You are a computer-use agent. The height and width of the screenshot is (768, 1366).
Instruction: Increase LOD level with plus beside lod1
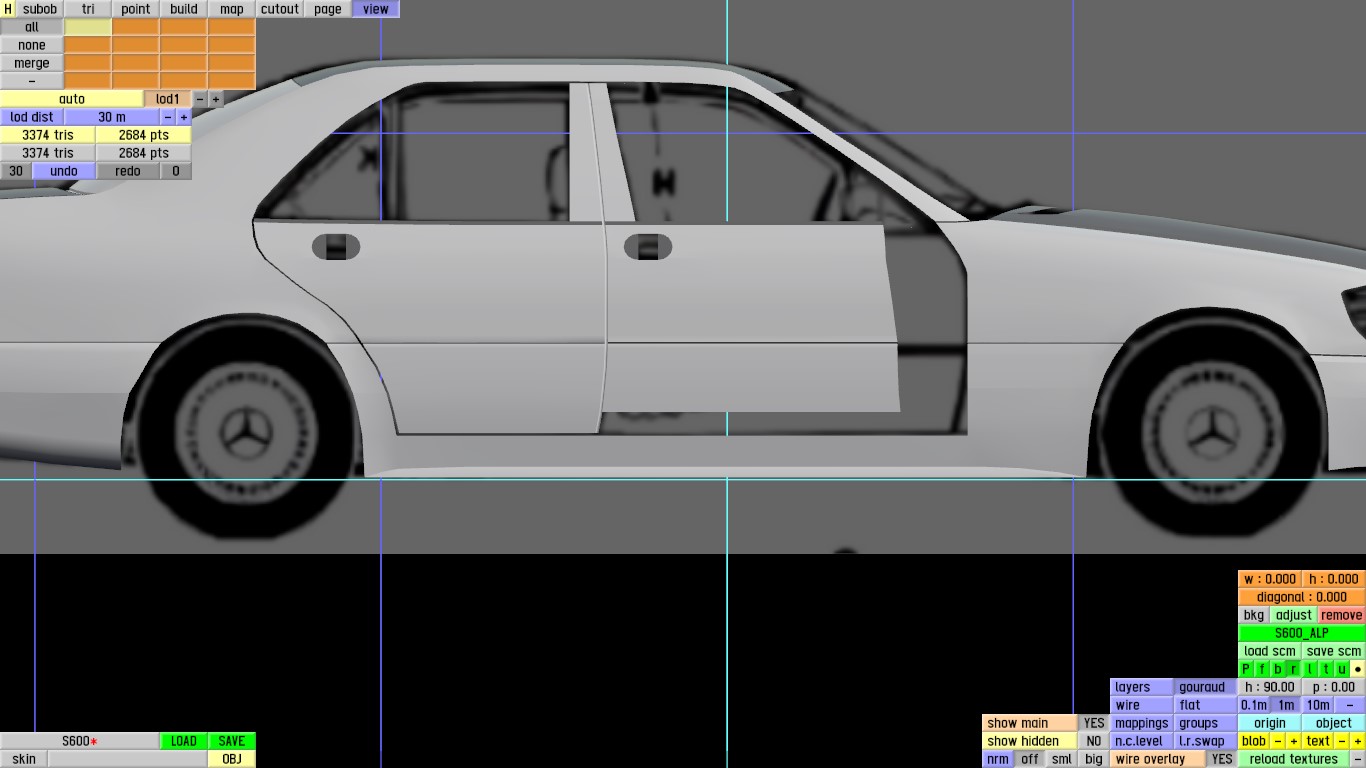click(x=216, y=99)
